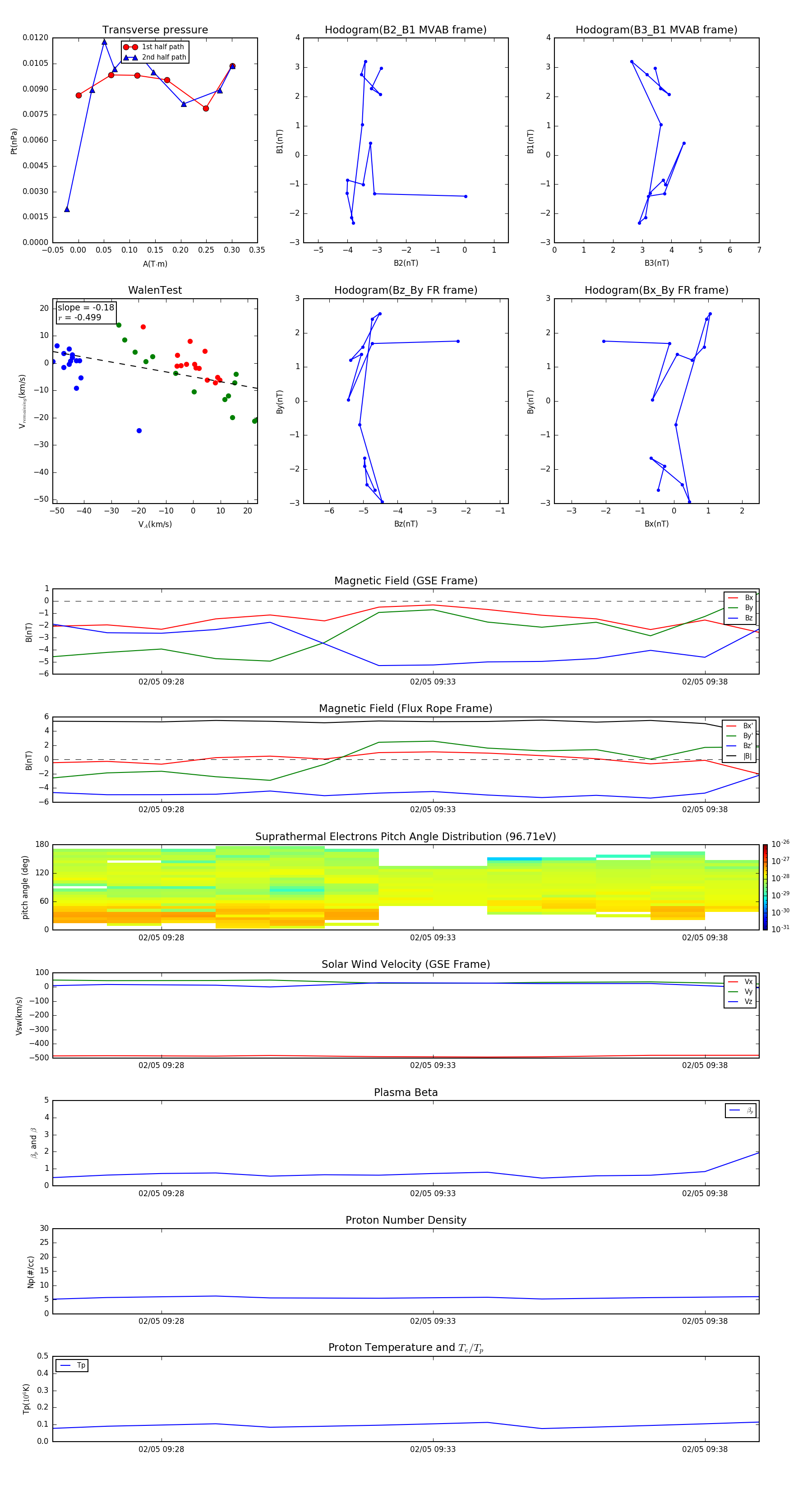Click the 'WalenTest' plot title
This screenshot has width=812, height=1489.
click(155, 290)
